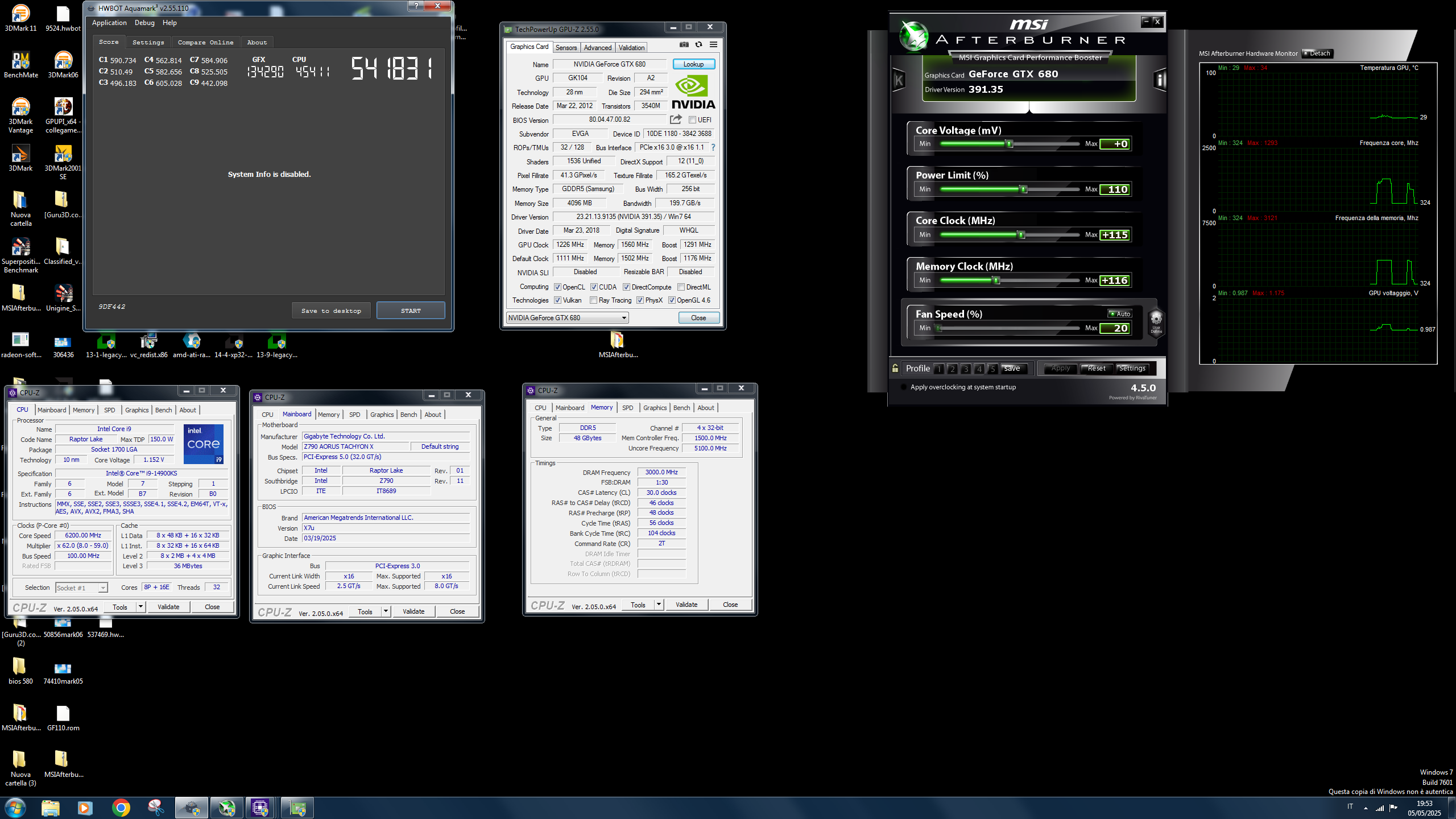Toggle the Vulkan checkbox in GPU-Z
Screen dimensions: 1456x819
[x=557, y=300]
